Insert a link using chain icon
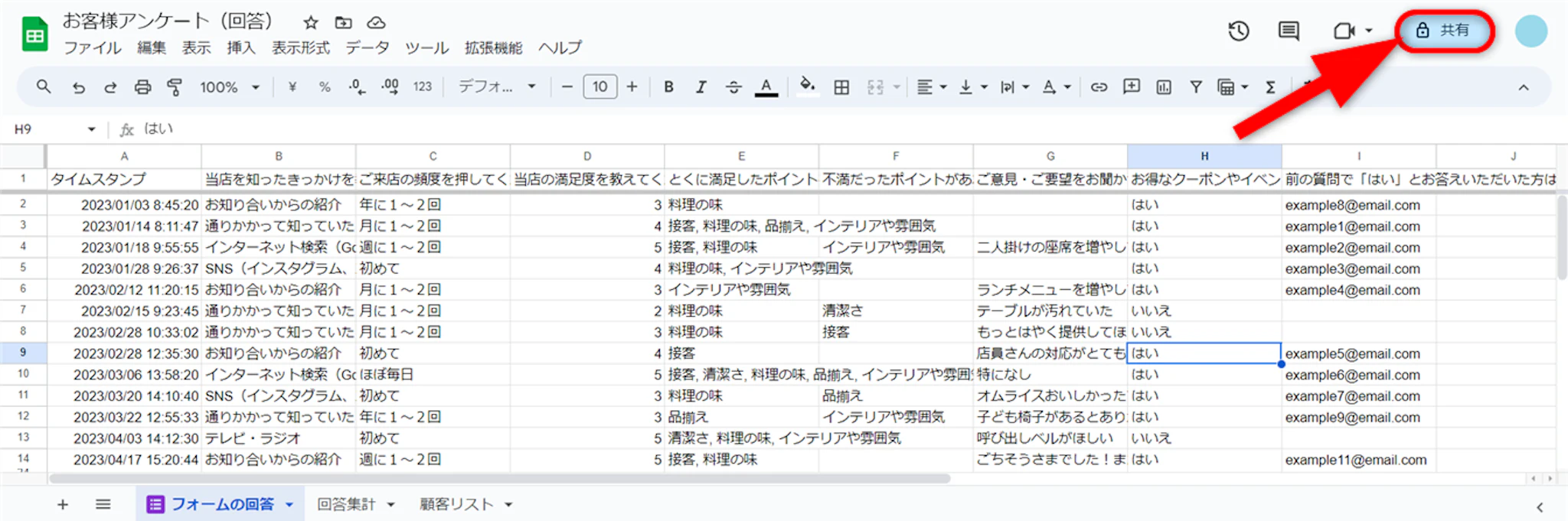Screen dimensions: 1568x521 1099,87
